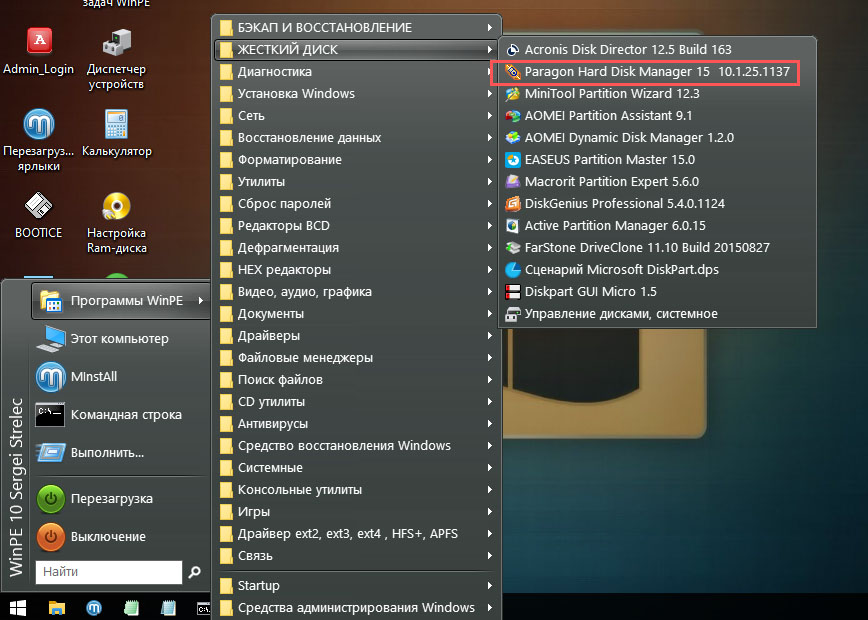Open the Microsoft DiskPart script icon
The image size is (868, 620).
[513, 270]
